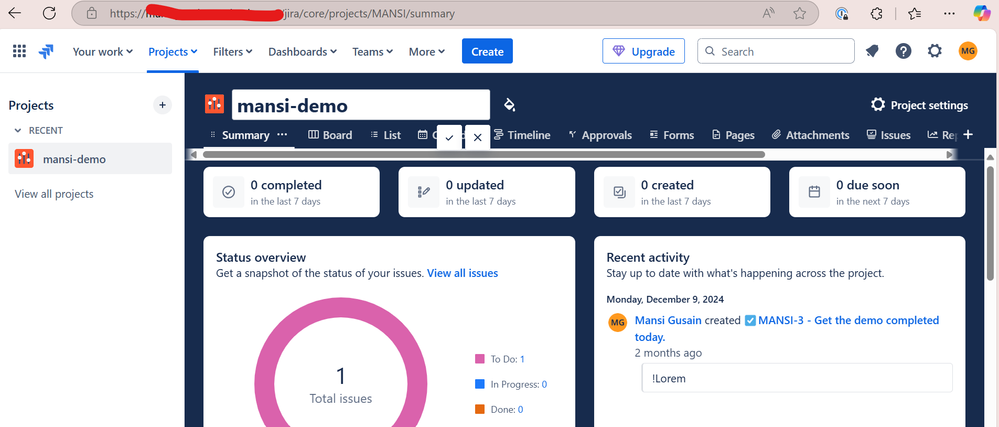Open the favorites list icon
Image resolution: width=999 pixels, height=427 pixels.
coord(914,13)
